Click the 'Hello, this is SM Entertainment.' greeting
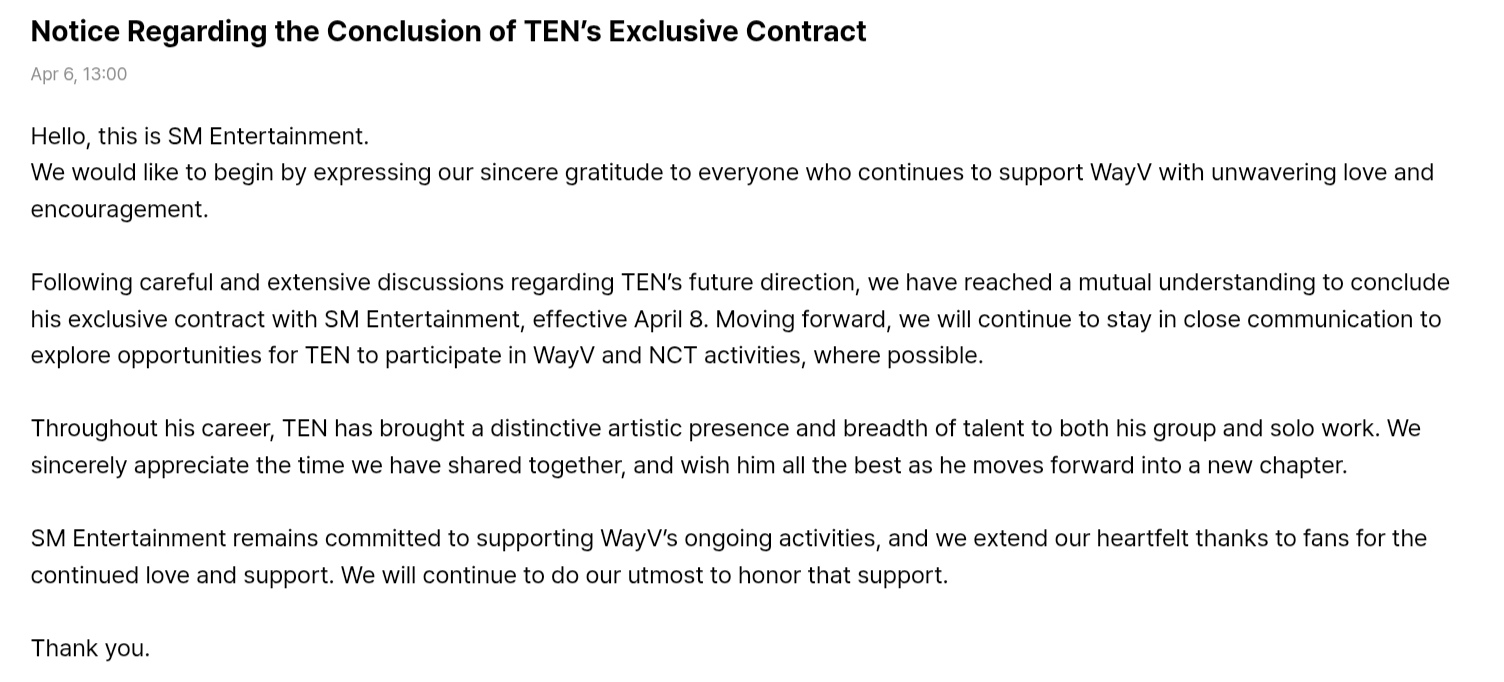The width and height of the screenshot is (1504, 682). tap(200, 136)
